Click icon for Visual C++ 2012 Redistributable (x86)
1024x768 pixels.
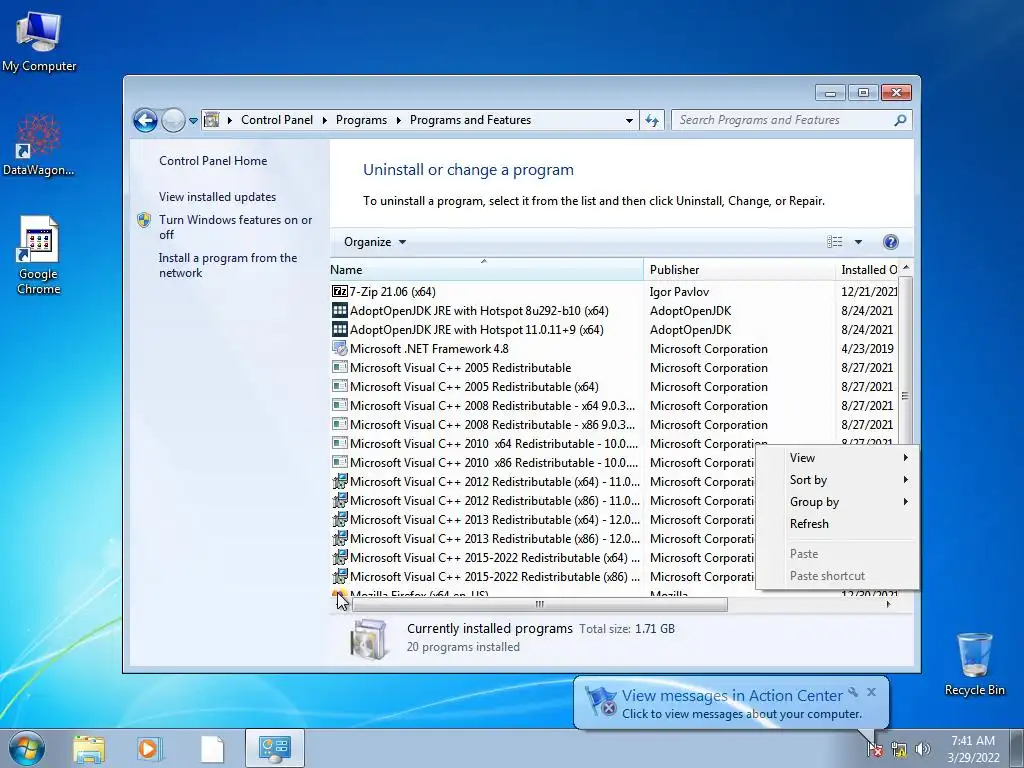coord(340,500)
